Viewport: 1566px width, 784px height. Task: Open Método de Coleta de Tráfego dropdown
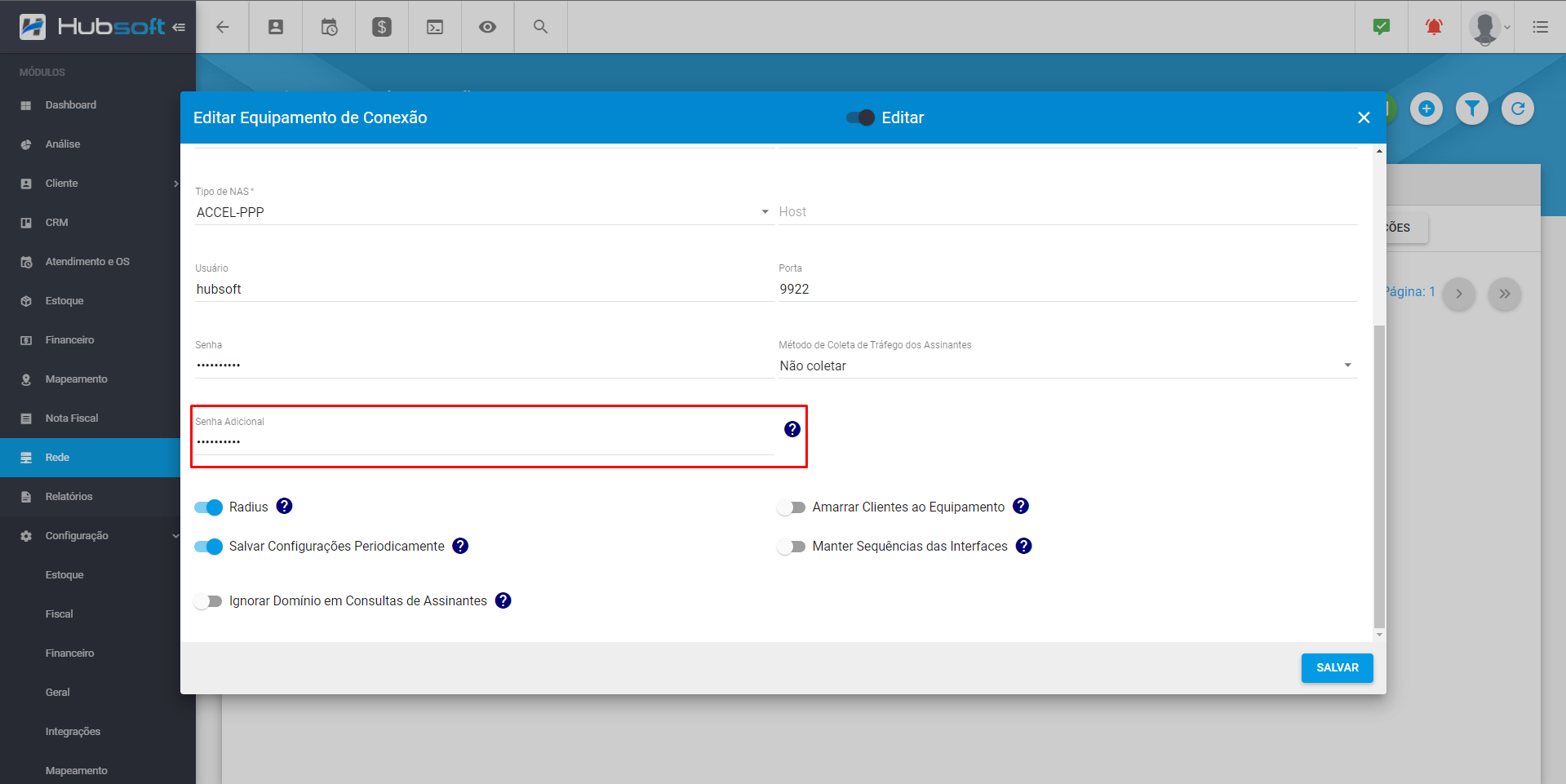click(x=1067, y=365)
